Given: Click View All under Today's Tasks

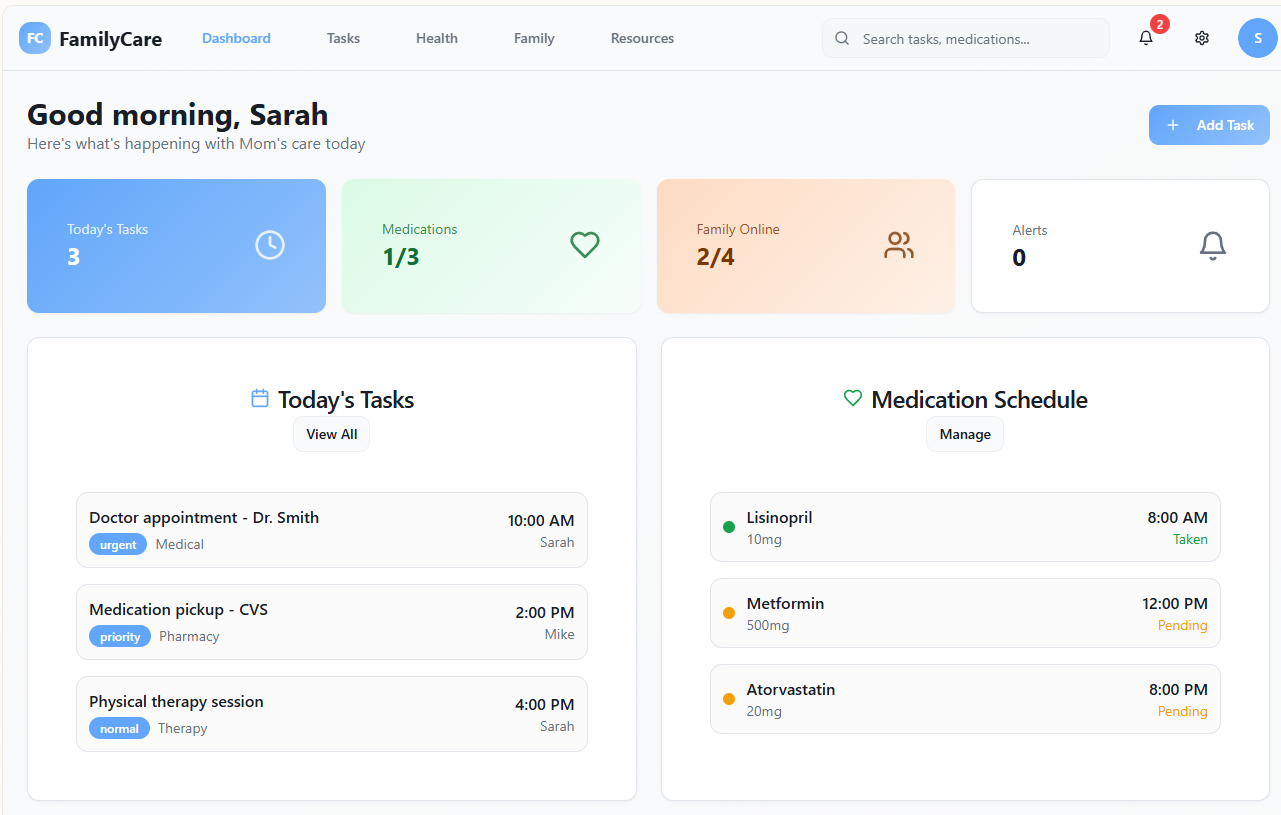Looking at the screenshot, I should (x=331, y=434).
